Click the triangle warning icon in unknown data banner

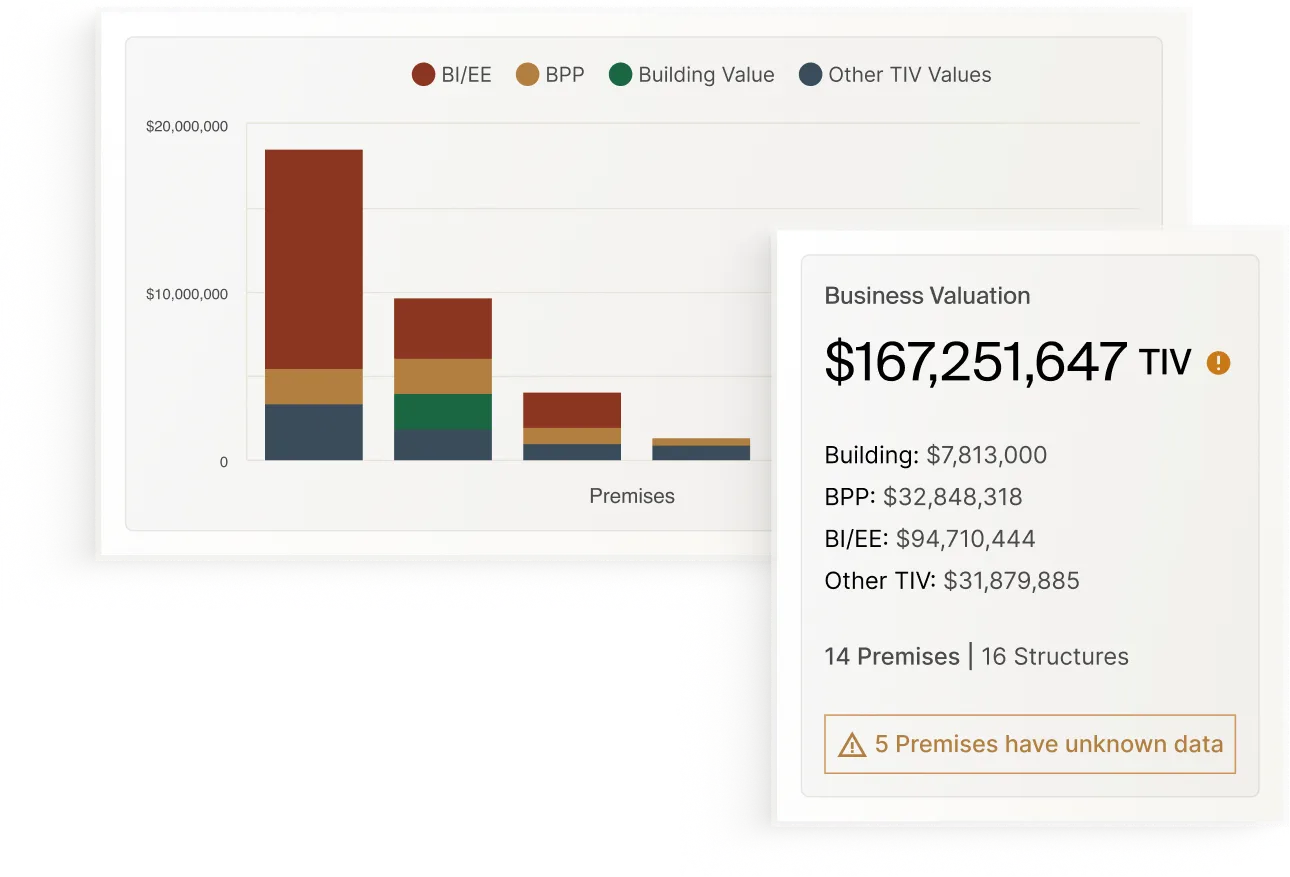pyautogui.click(x=852, y=745)
